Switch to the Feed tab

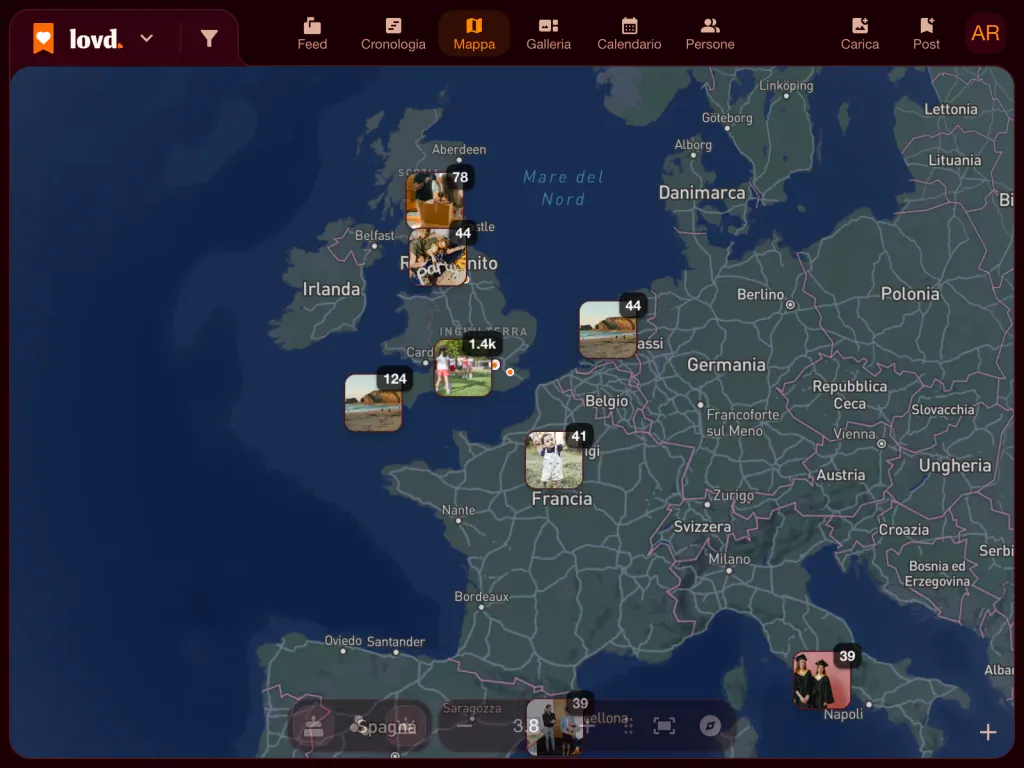pyautogui.click(x=312, y=34)
